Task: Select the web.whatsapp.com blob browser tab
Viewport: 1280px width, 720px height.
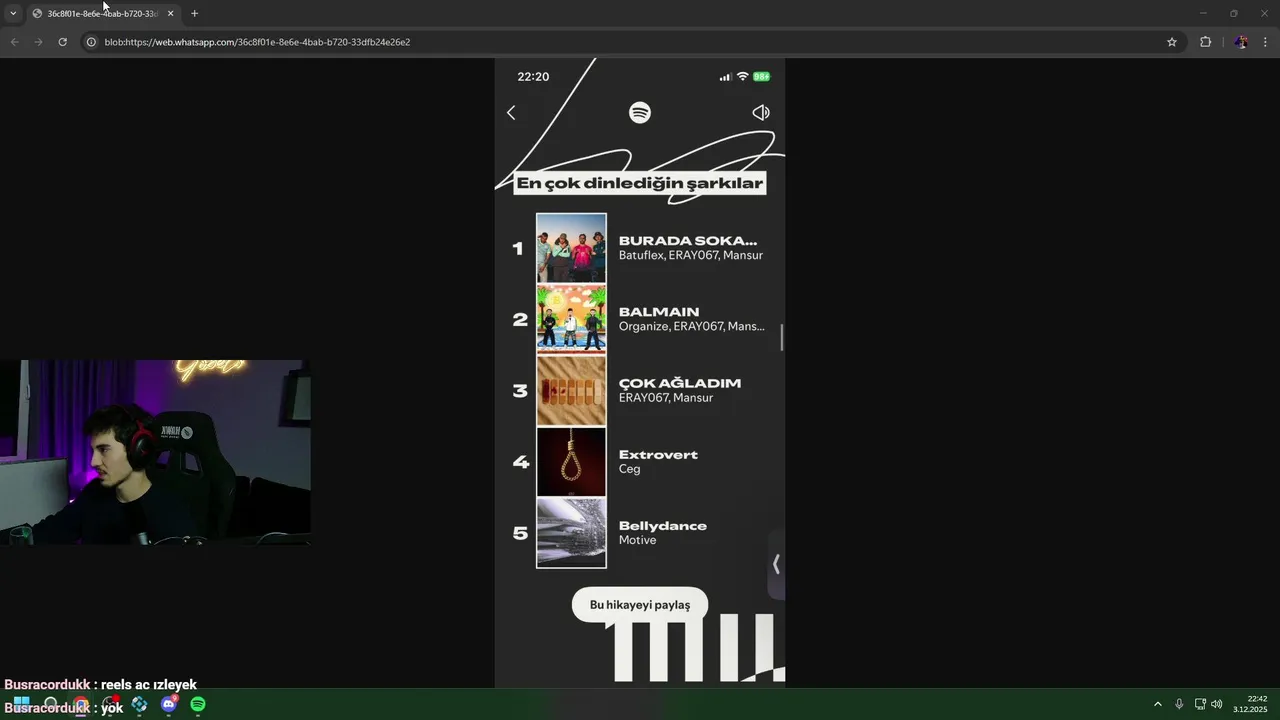Action: tap(102, 14)
